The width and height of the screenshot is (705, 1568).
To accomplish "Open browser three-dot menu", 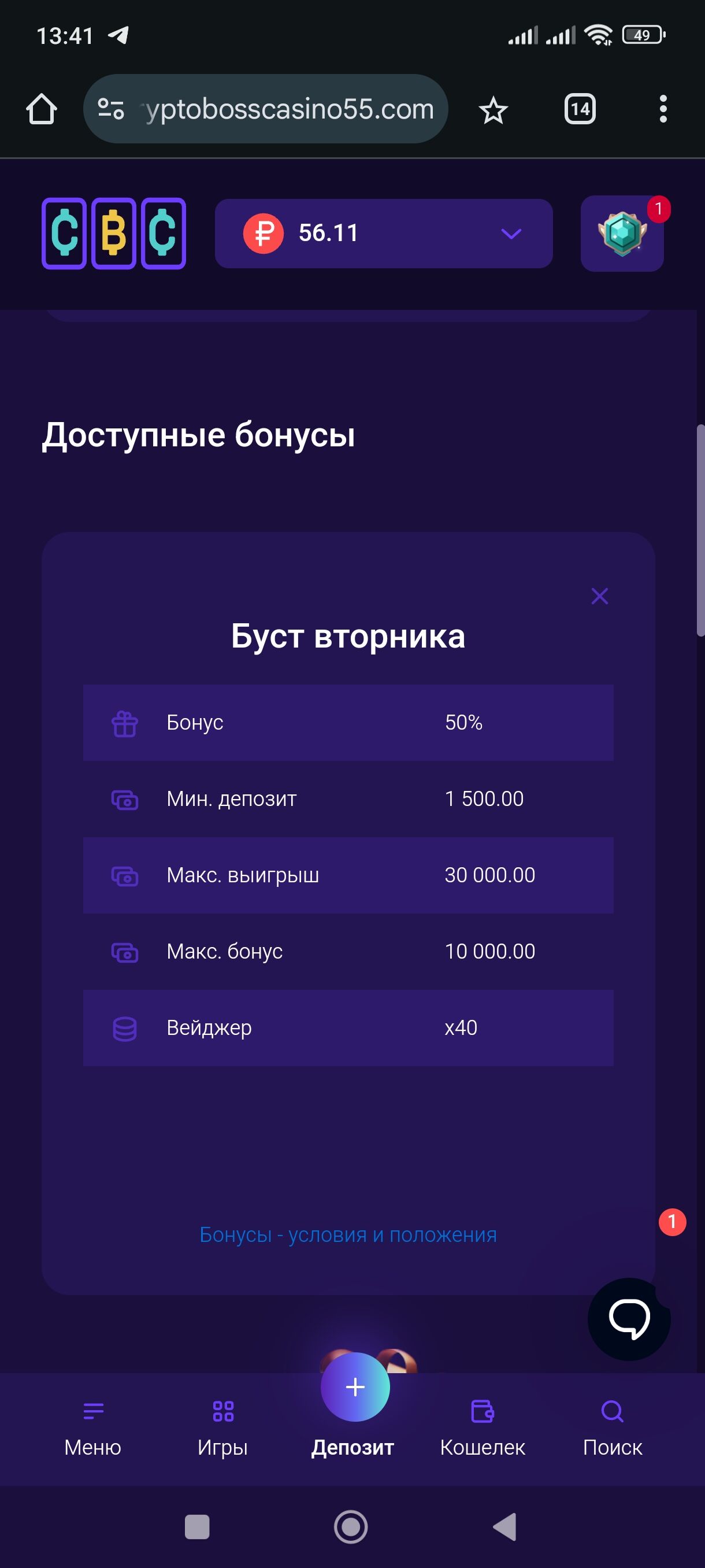I will click(662, 110).
